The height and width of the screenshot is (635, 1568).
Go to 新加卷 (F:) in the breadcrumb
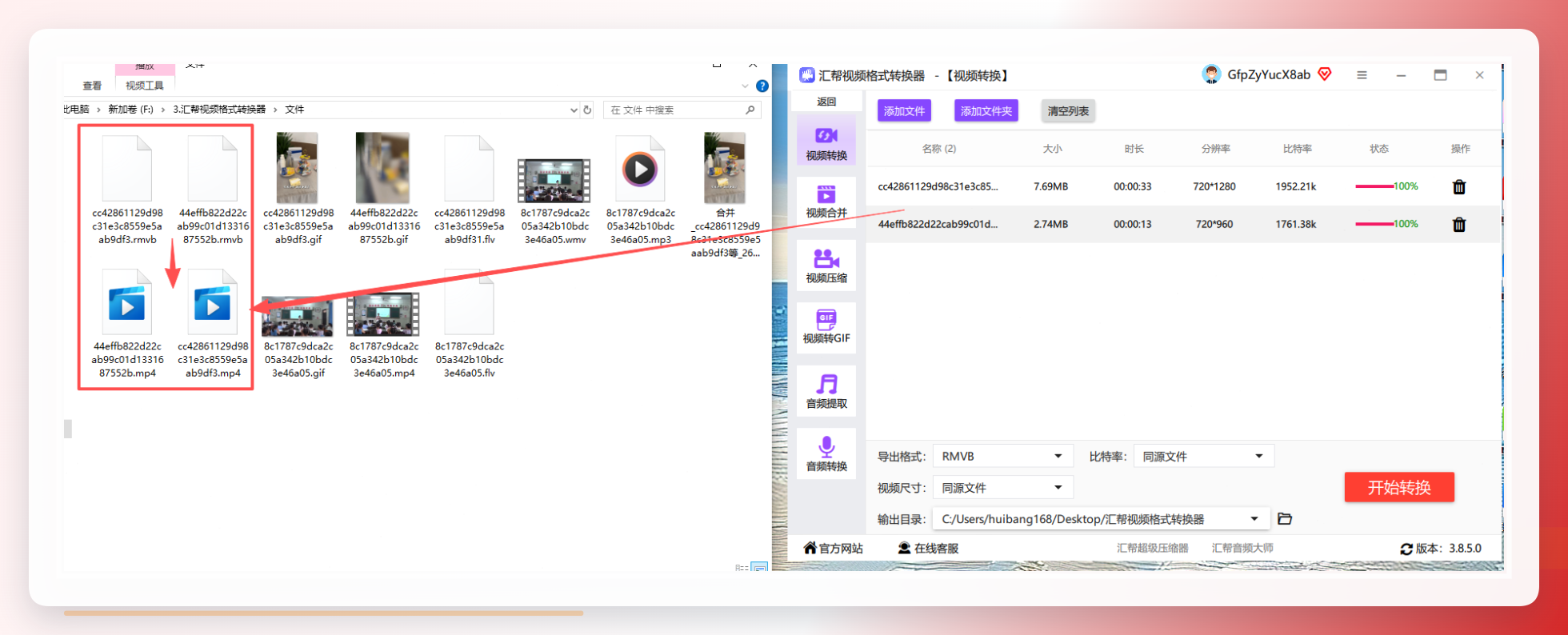click(130, 110)
